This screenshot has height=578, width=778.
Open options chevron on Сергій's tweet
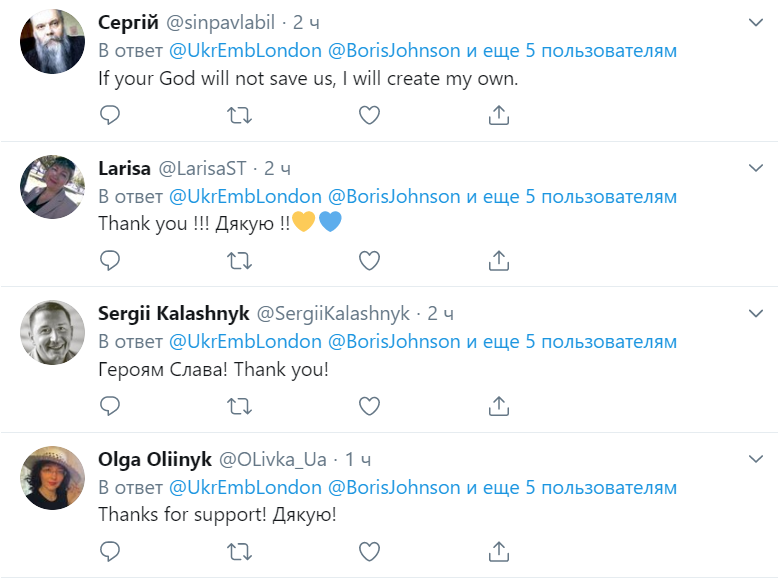(755, 23)
